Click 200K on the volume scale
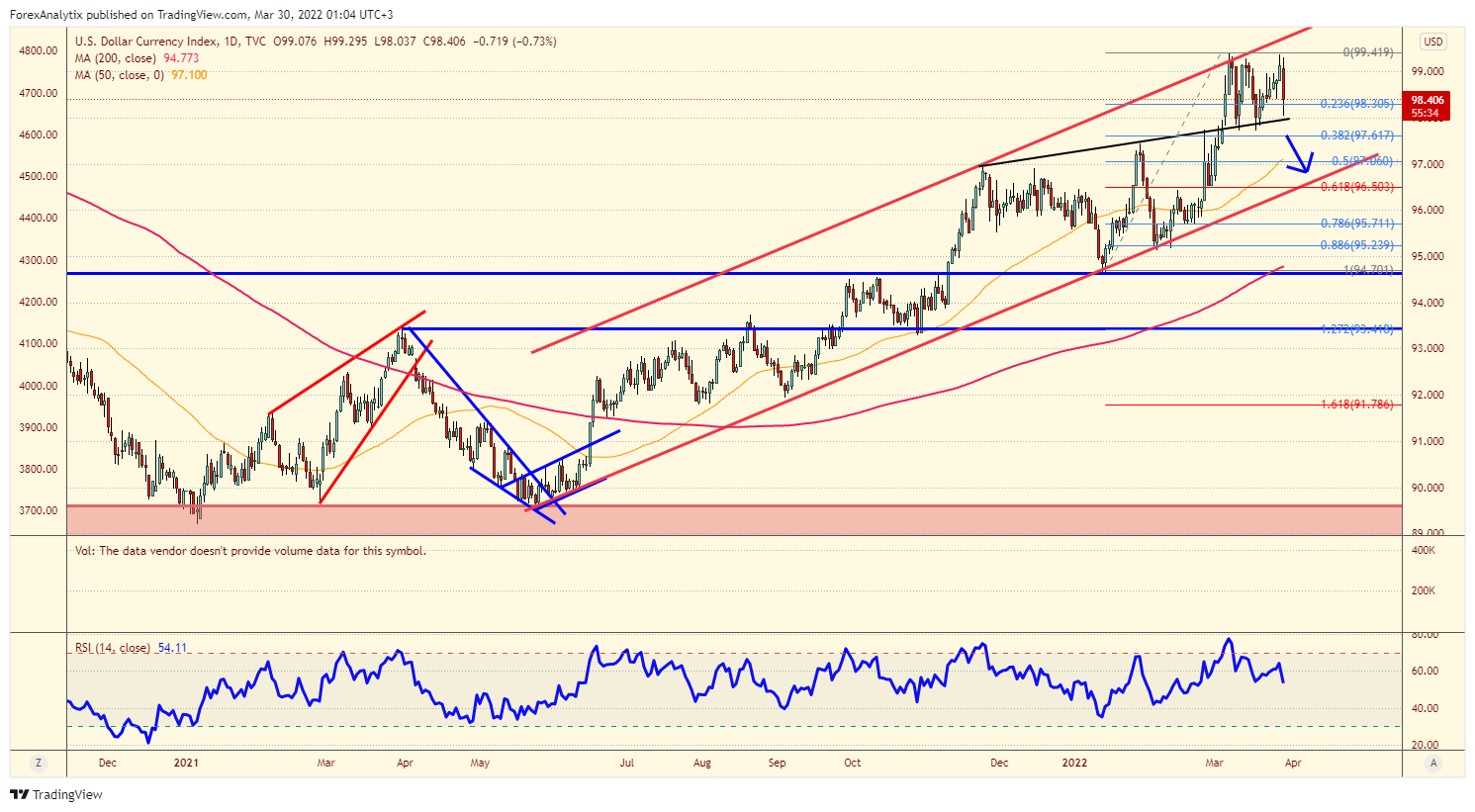 coord(1424,590)
